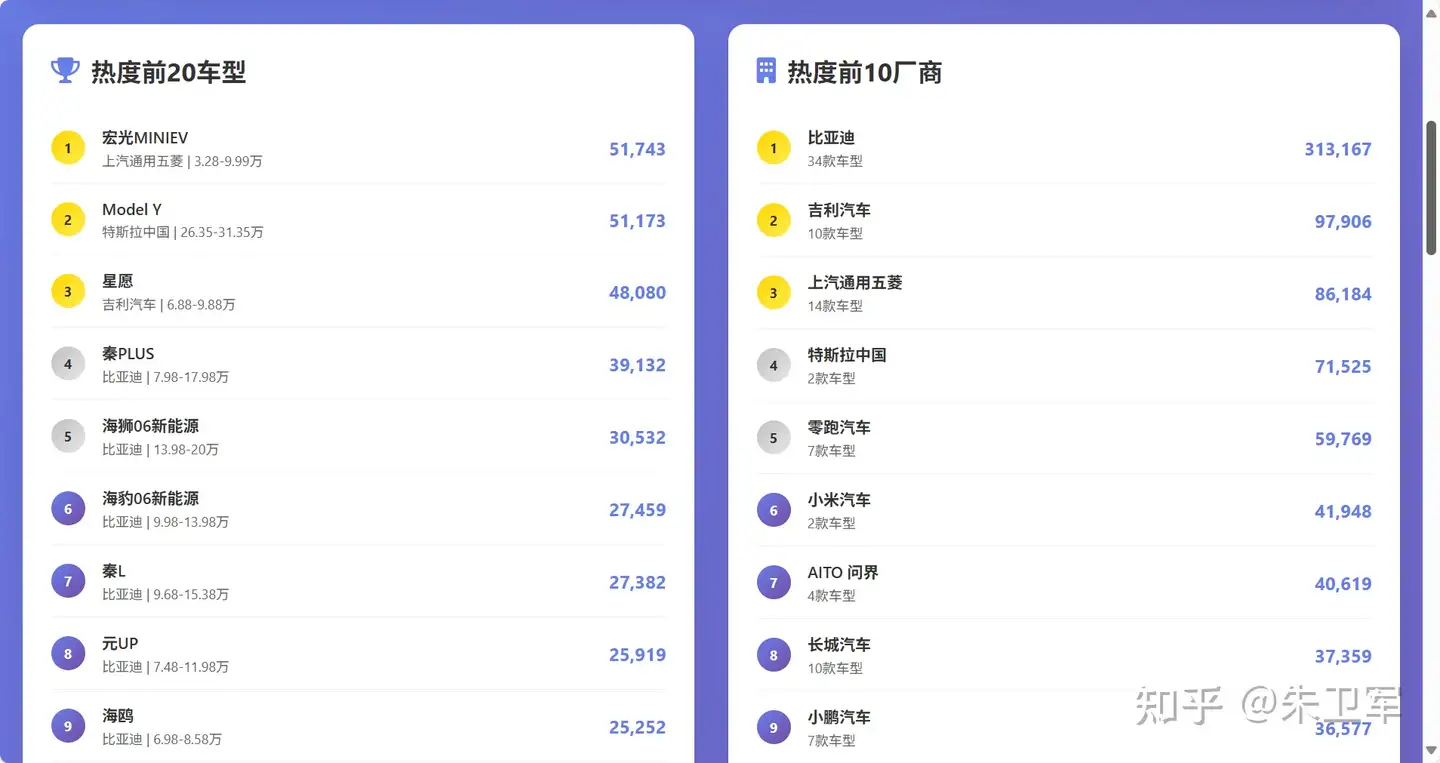
Task: Click the value 27,459
Action: (x=637, y=510)
